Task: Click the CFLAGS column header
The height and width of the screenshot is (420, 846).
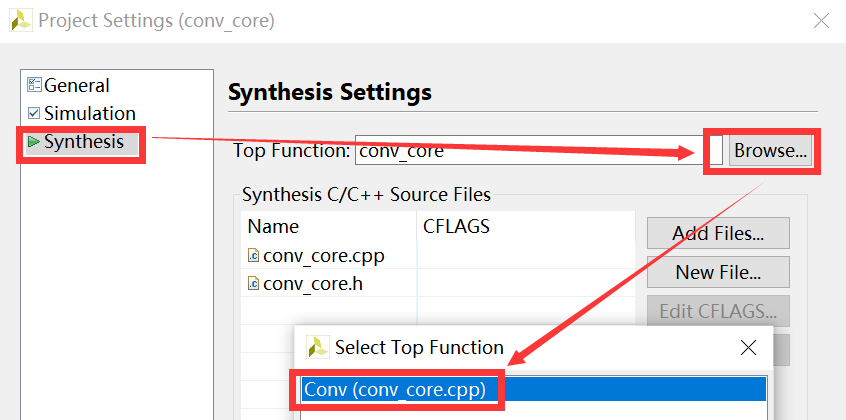Action: (456, 227)
